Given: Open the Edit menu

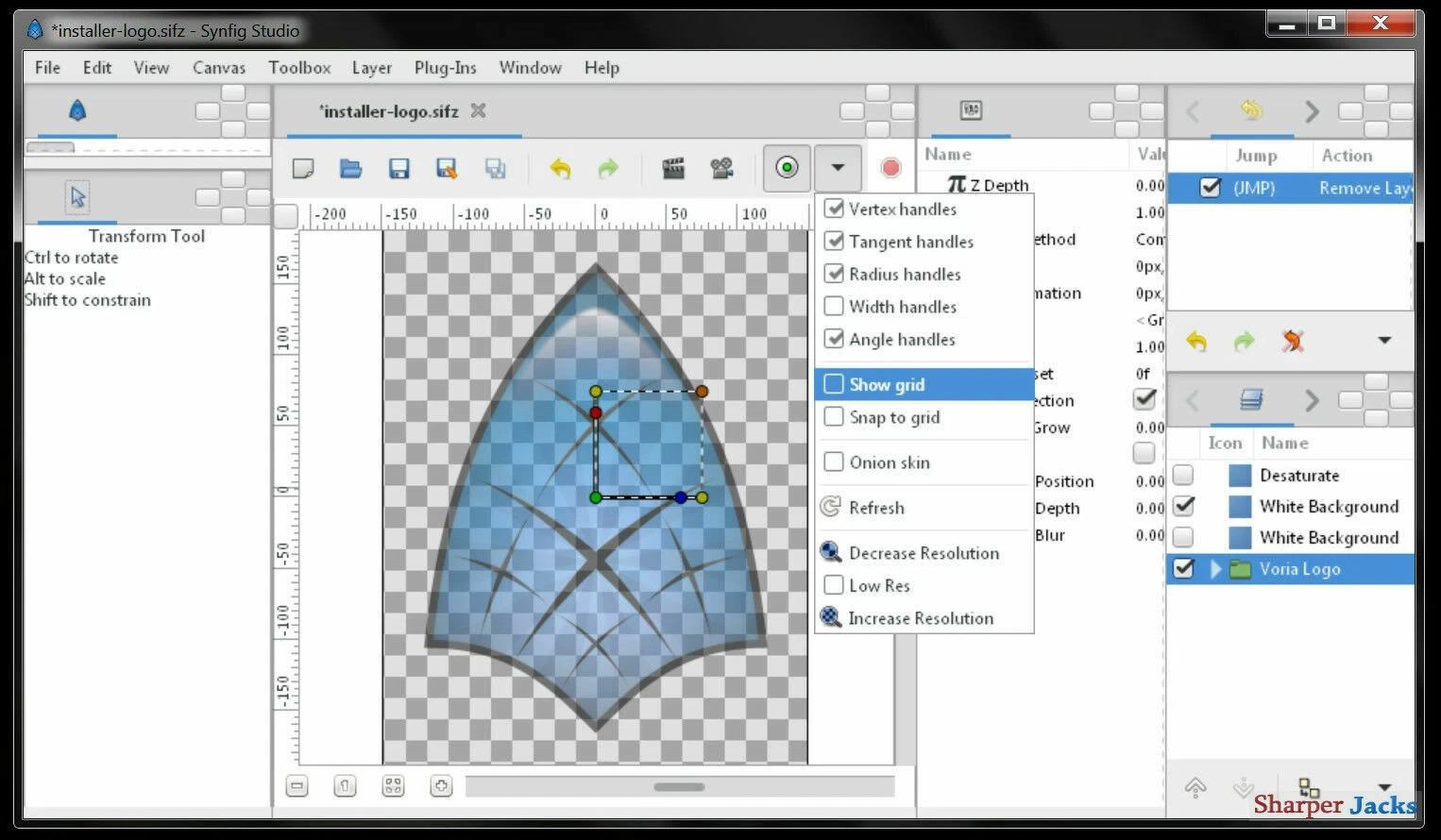Looking at the screenshot, I should [x=97, y=68].
